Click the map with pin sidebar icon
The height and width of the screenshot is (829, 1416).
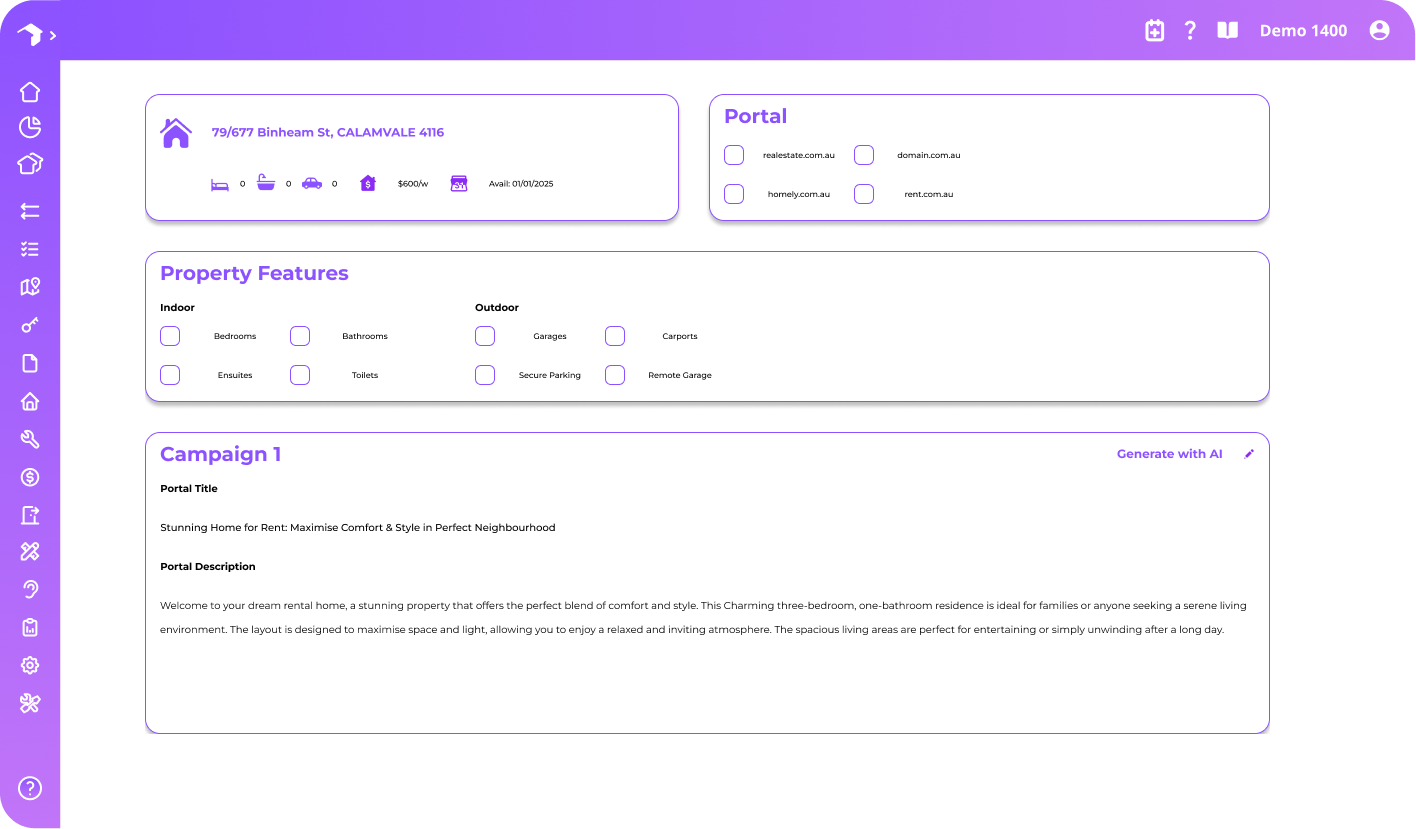30,287
